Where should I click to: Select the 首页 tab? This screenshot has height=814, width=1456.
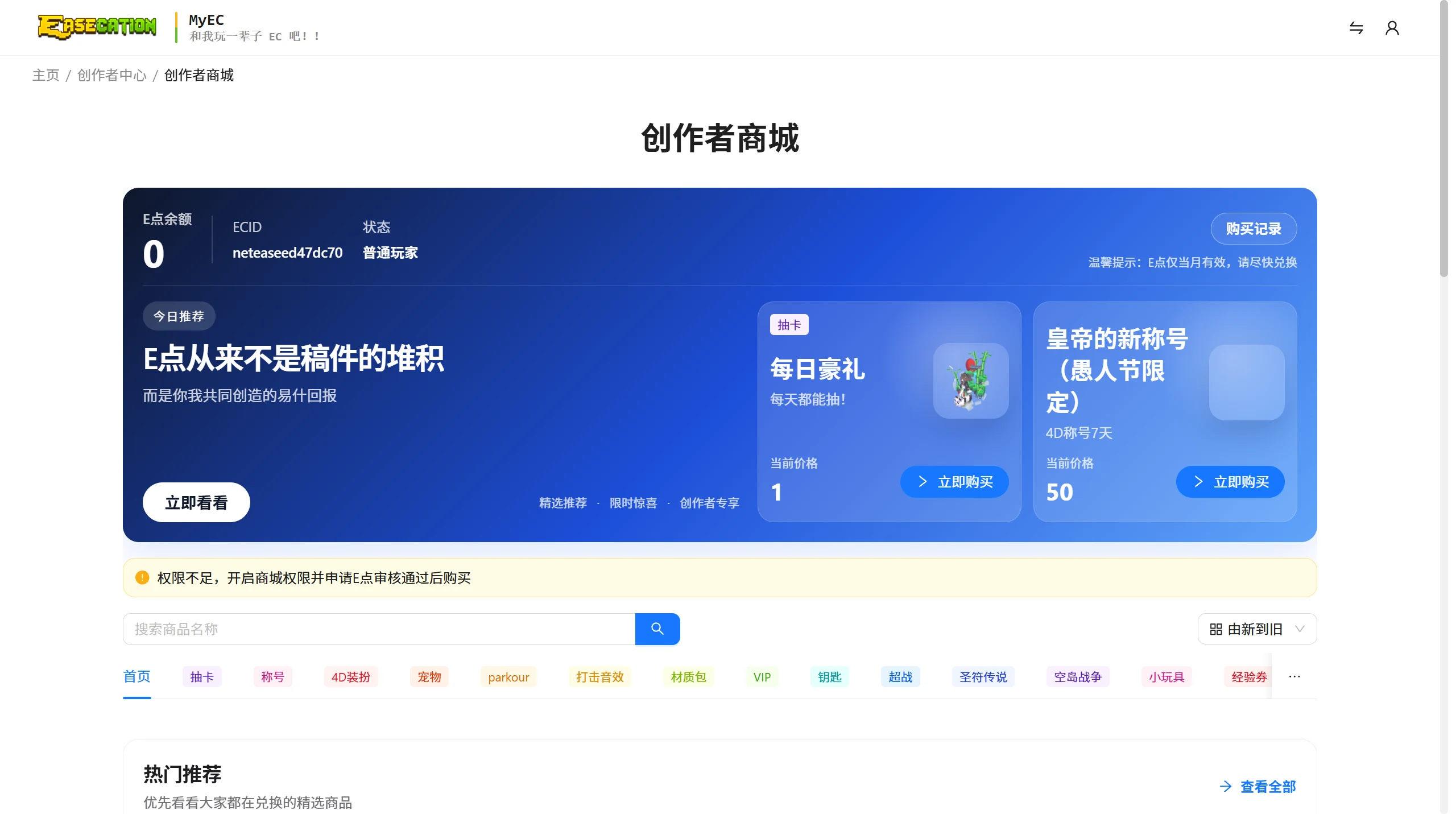(137, 676)
